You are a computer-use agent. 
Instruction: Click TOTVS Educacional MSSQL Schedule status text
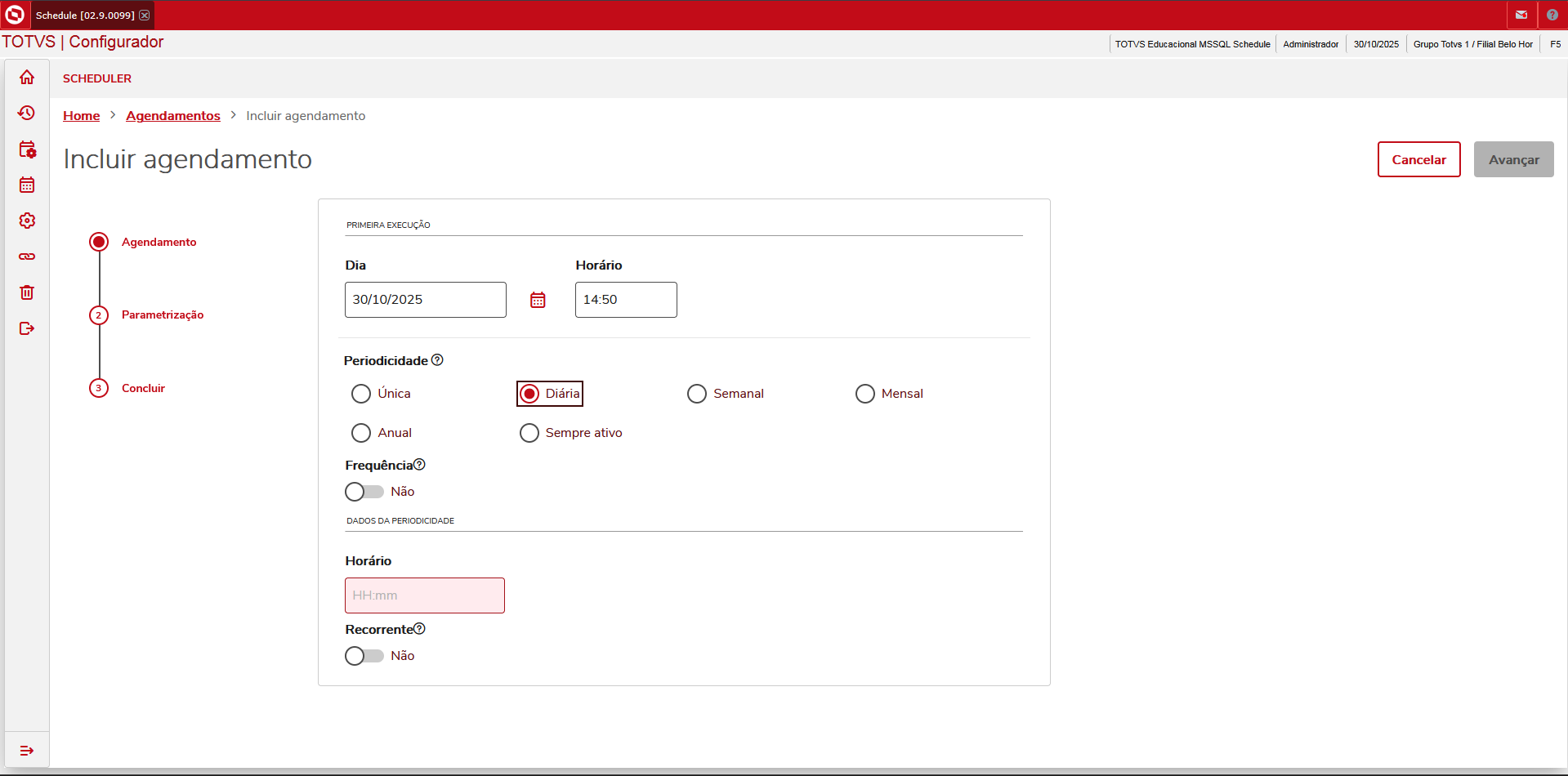1193,44
